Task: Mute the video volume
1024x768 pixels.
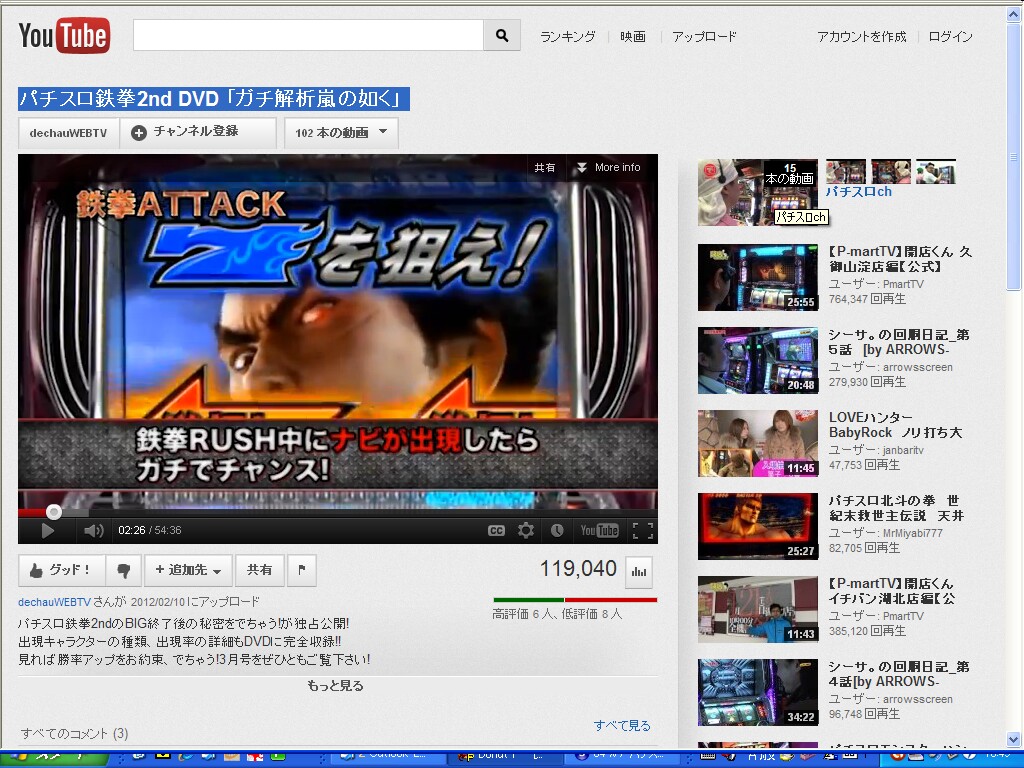Action: click(94, 530)
